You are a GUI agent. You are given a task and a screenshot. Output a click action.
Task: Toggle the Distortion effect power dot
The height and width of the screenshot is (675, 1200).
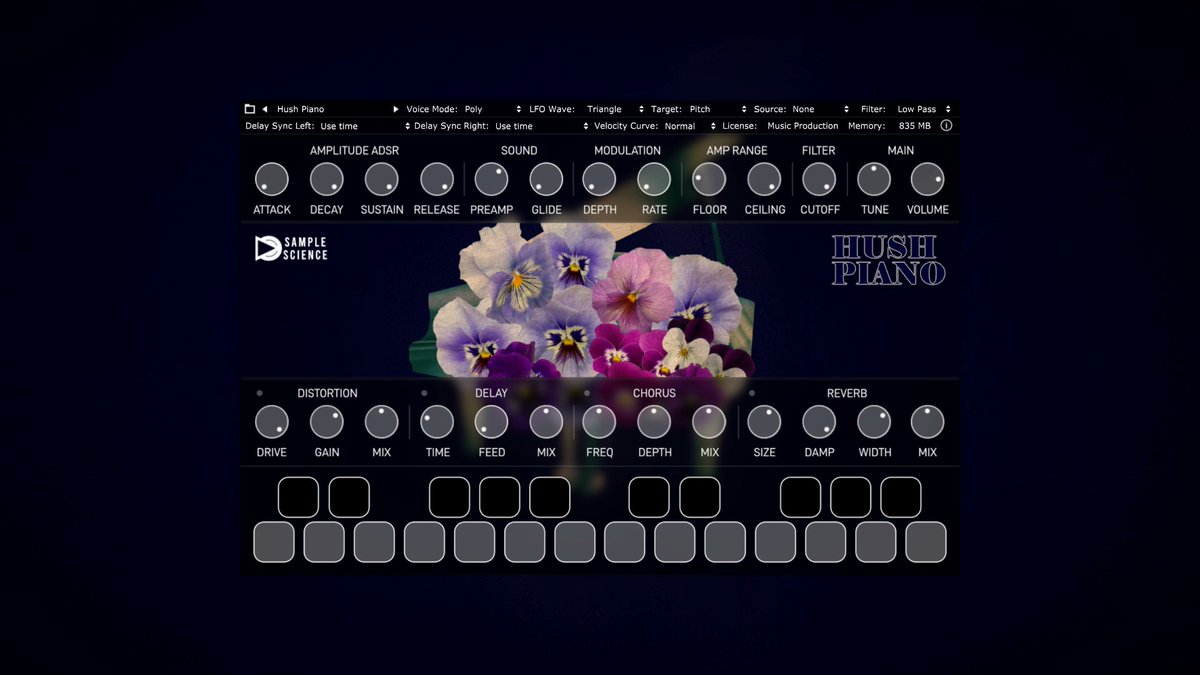pos(260,393)
